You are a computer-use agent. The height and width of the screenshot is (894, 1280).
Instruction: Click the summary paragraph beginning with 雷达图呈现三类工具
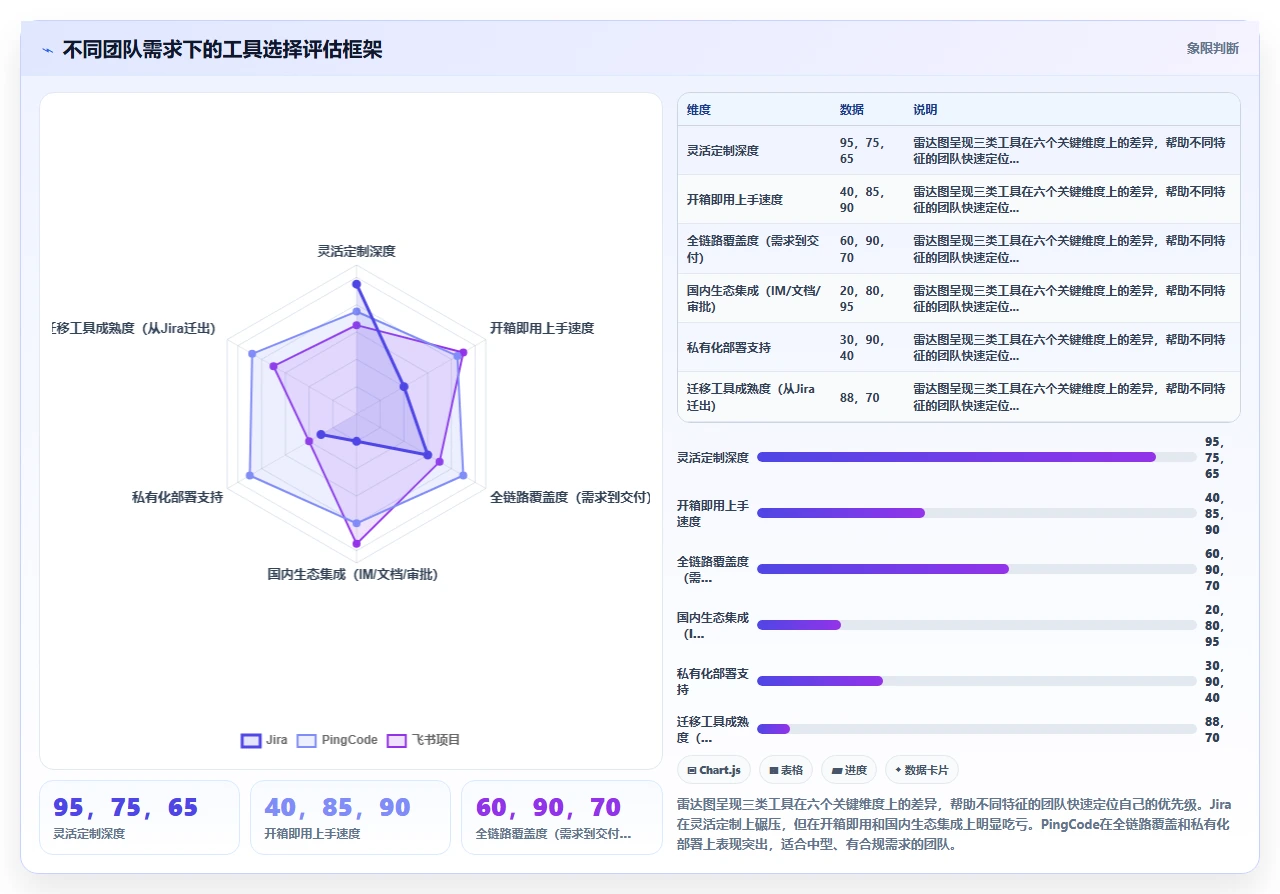[x=954, y=824]
